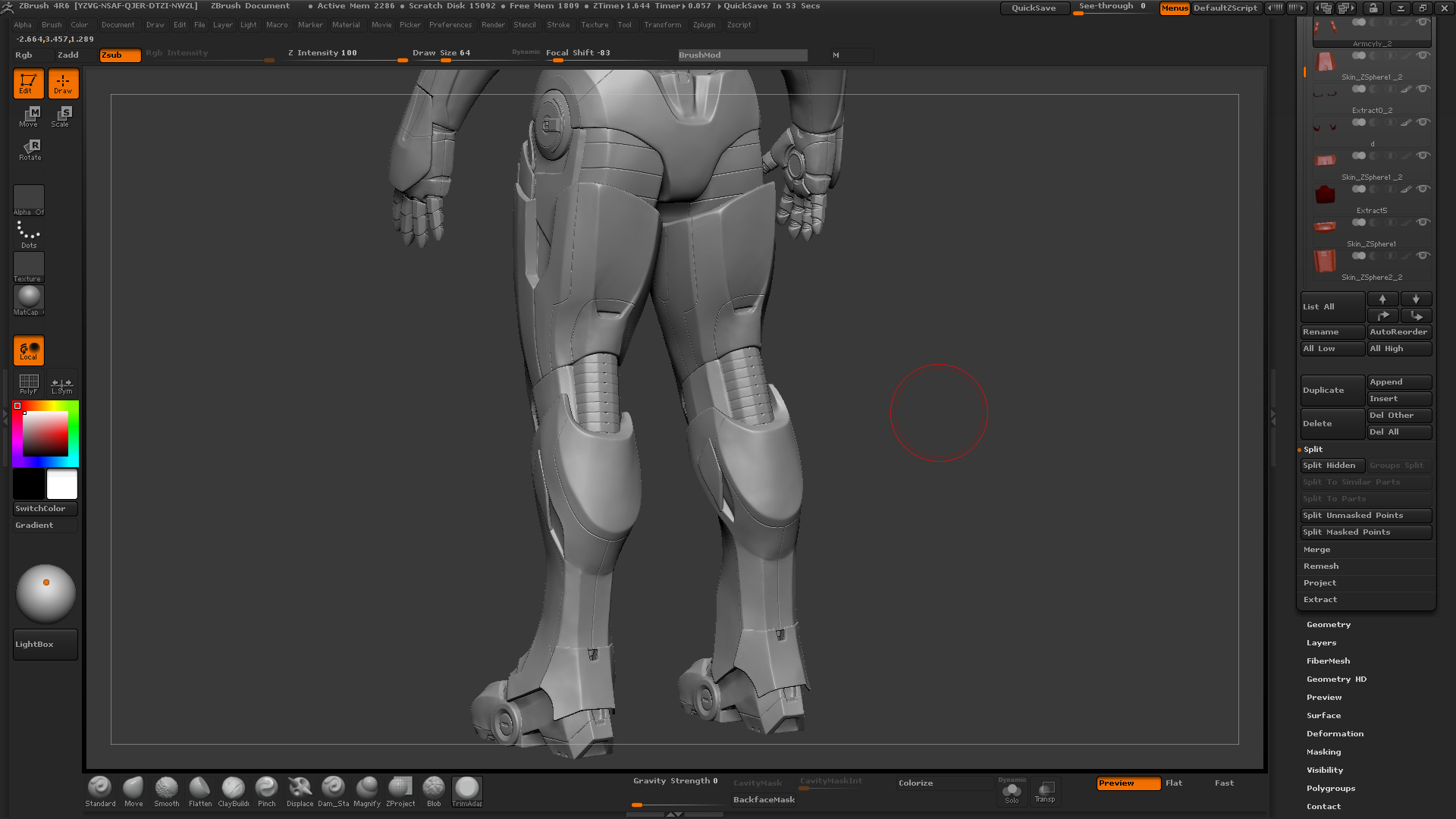Choose the Scale transform tool
The image size is (1456, 819).
coord(61,117)
